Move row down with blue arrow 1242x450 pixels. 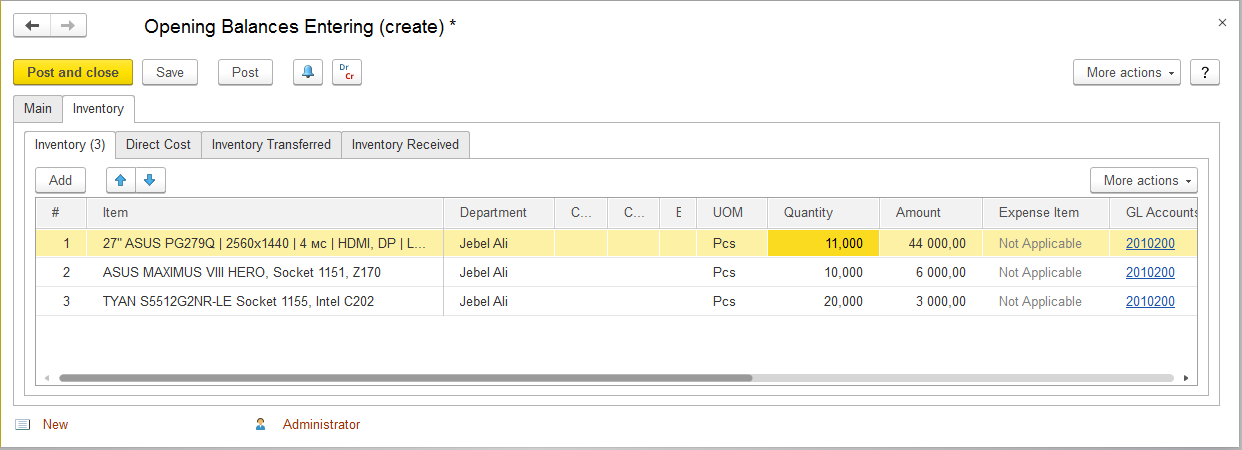click(150, 180)
